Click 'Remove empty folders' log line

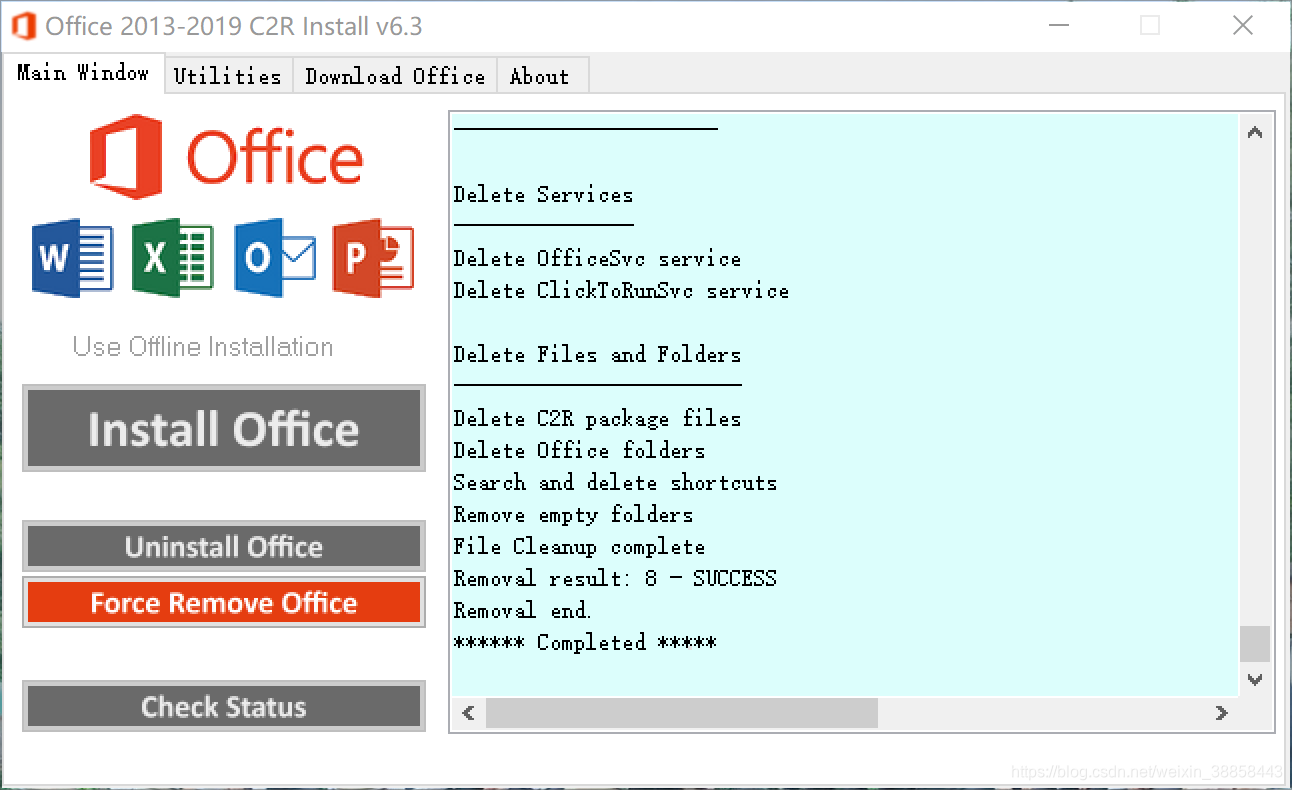573,514
